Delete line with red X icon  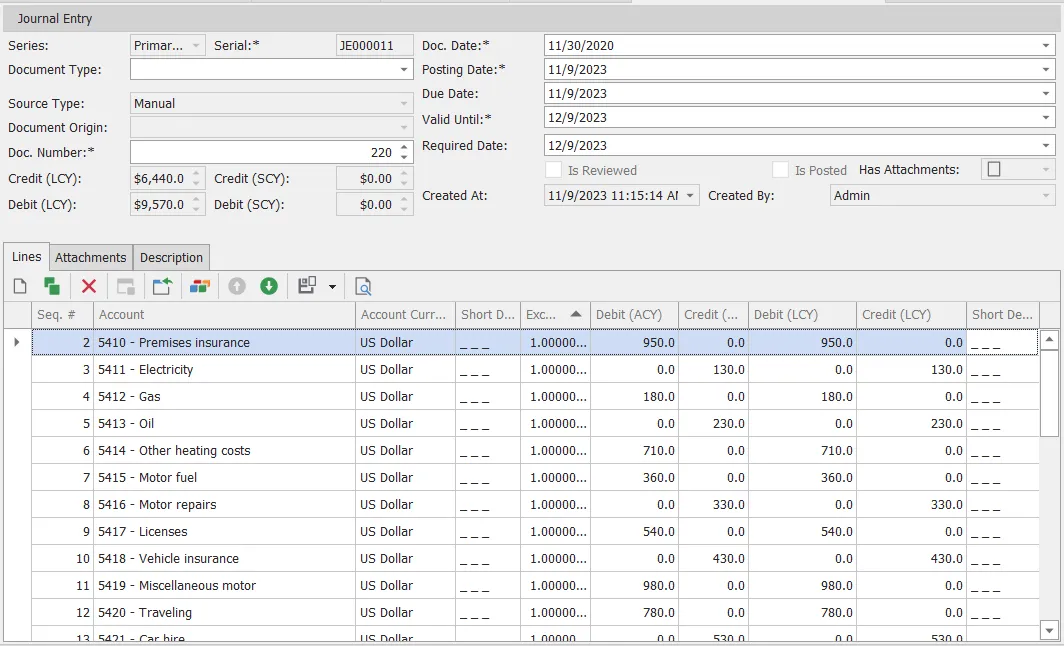tap(89, 287)
